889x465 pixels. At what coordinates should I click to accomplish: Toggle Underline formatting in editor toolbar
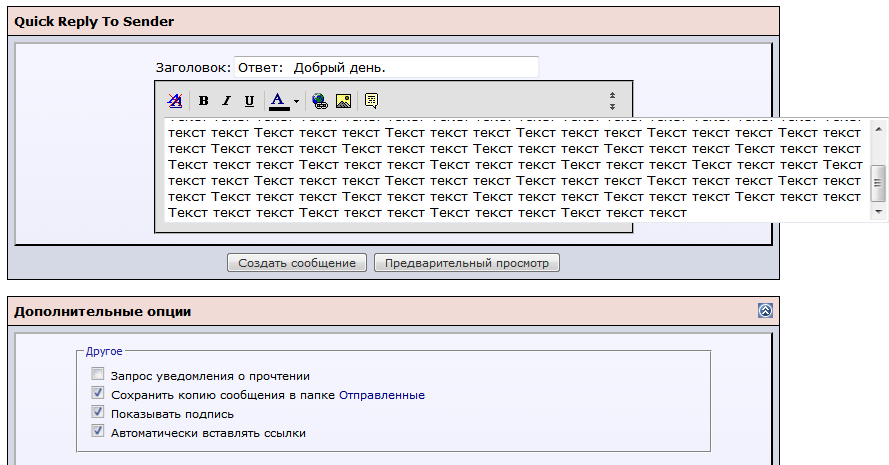[249, 101]
